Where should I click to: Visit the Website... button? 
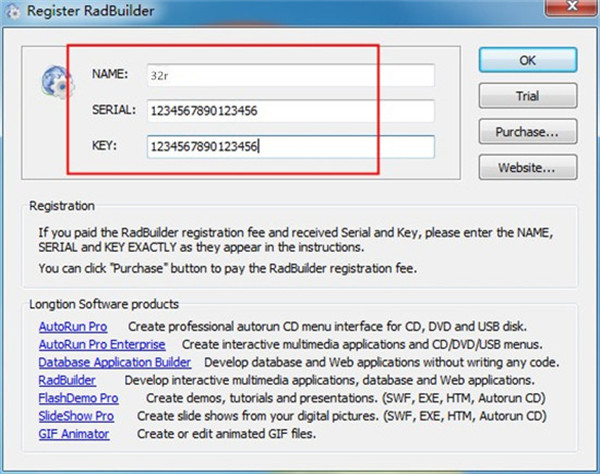pos(528,167)
